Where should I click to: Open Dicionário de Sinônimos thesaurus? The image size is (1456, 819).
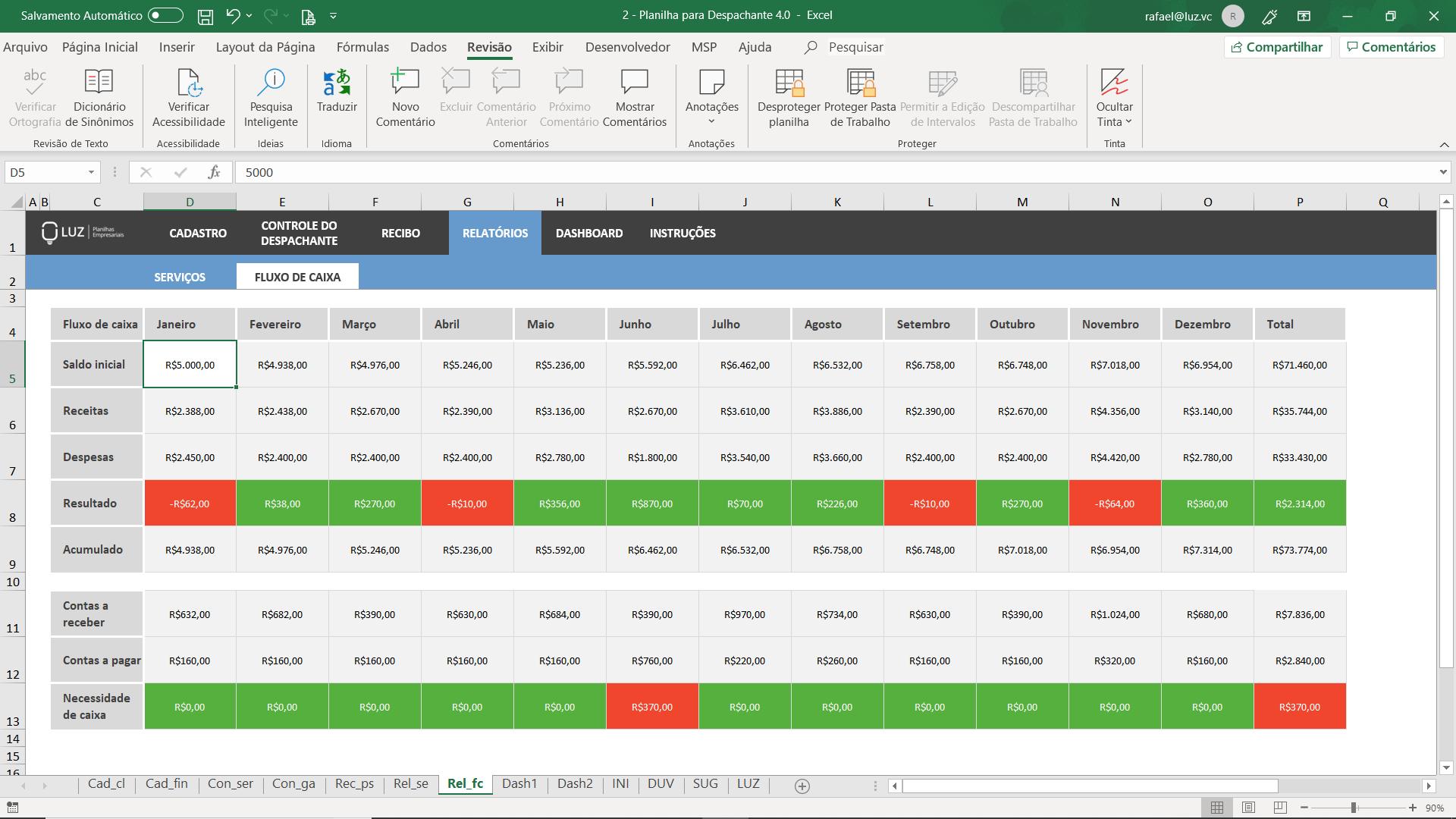(99, 99)
